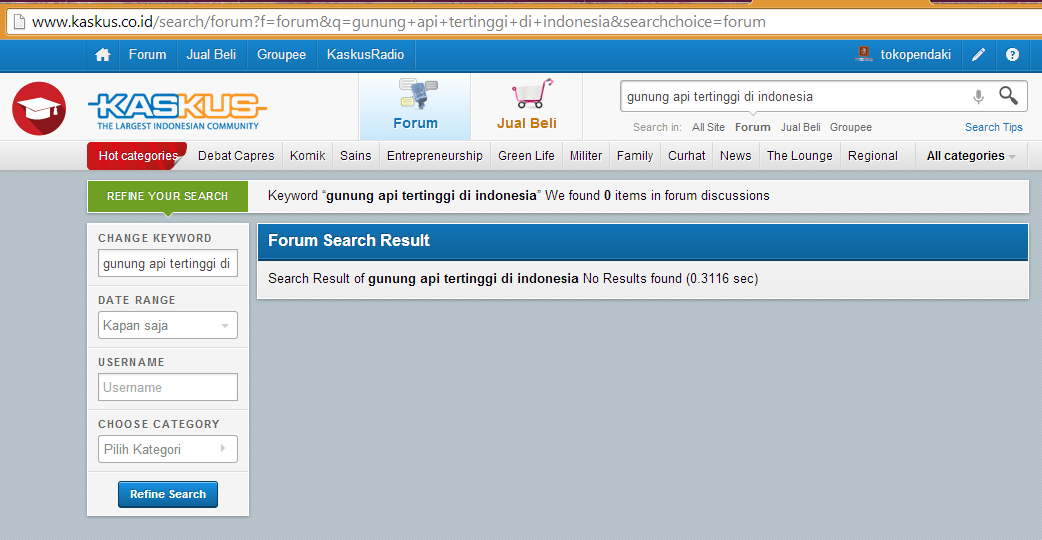Screen dimensions: 1042x540
Task: Set search scope to Forum
Action: [752, 127]
